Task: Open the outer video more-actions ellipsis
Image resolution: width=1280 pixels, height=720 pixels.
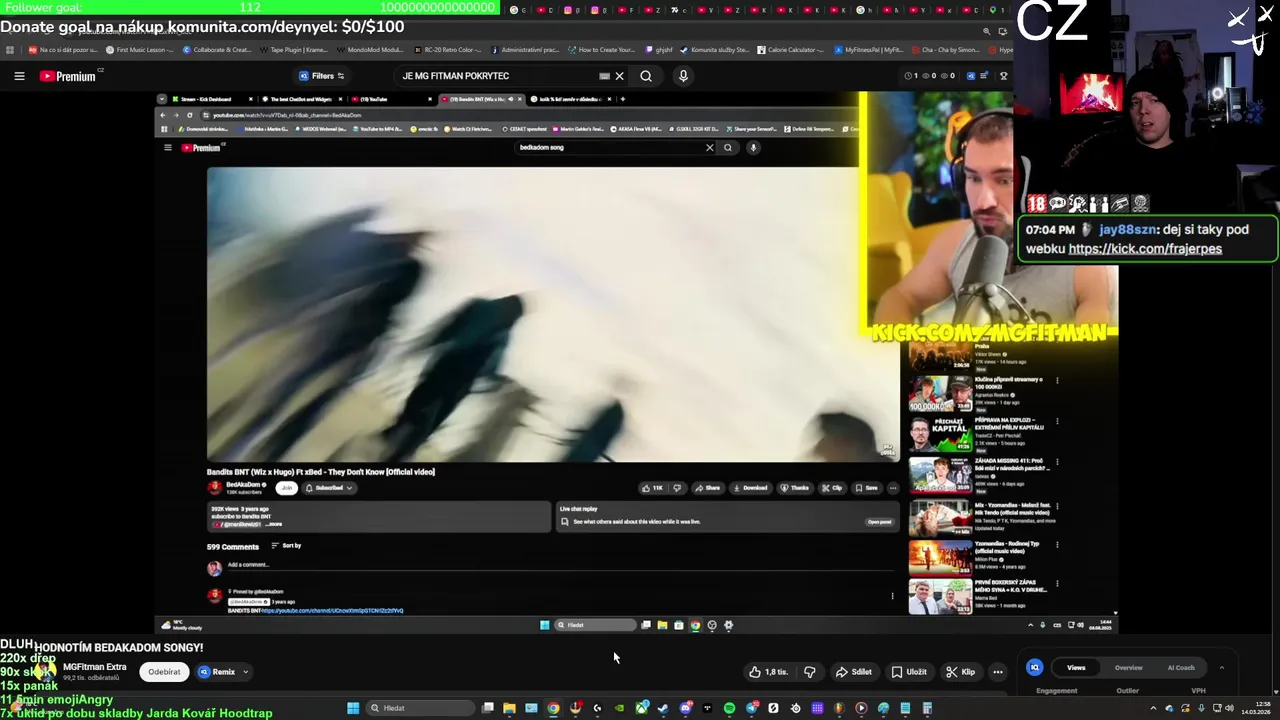Action: [998, 672]
